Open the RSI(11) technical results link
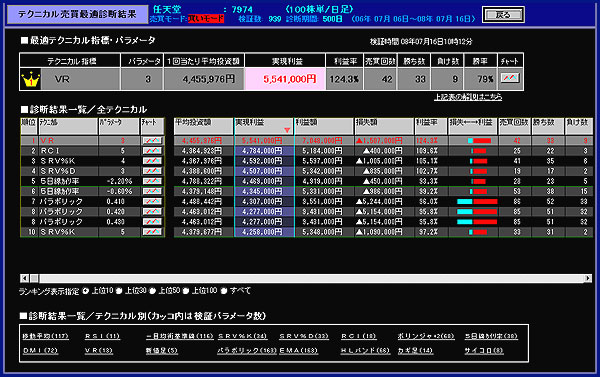The width and height of the screenshot is (600, 377). pos(102,336)
